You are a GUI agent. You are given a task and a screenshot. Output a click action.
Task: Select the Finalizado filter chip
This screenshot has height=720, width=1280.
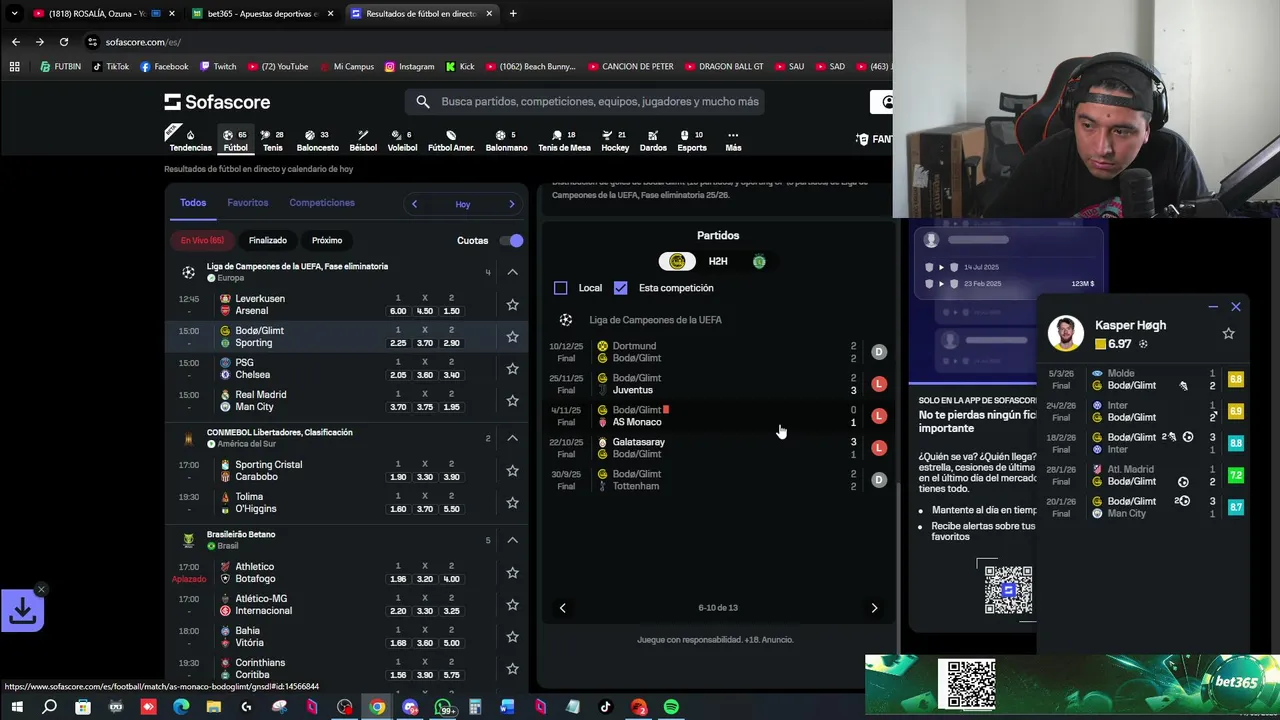tap(268, 240)
